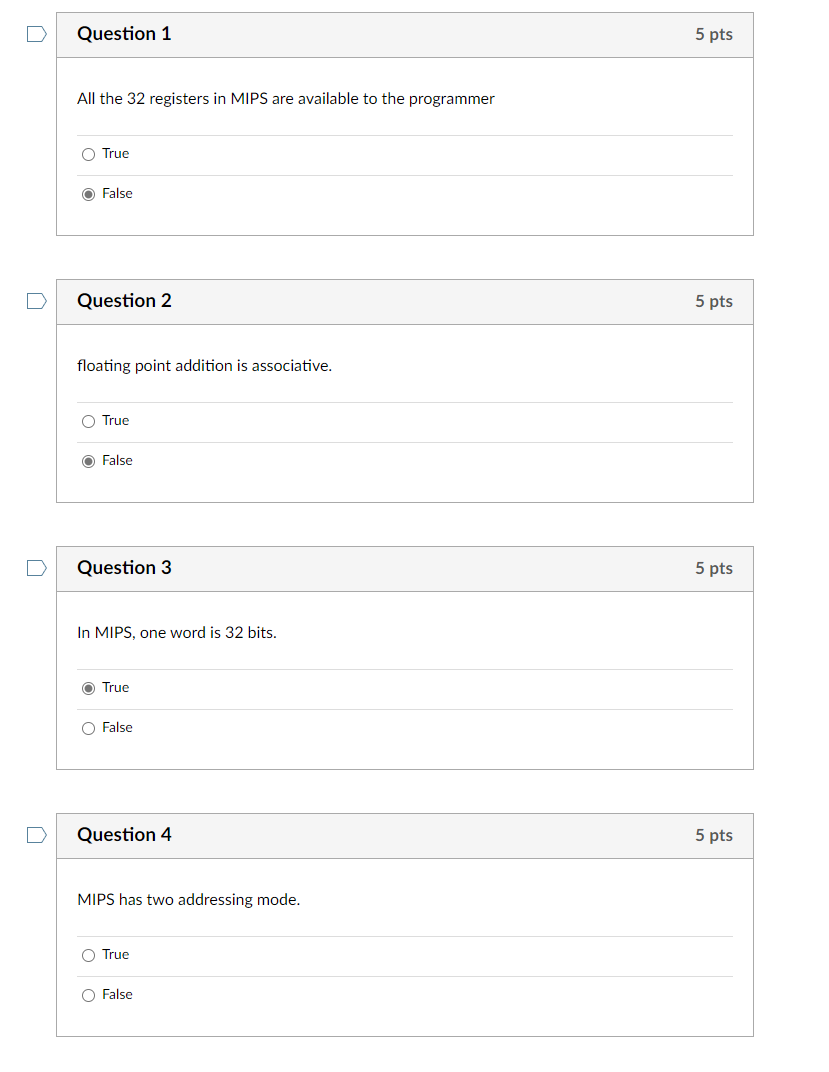The image size is (829, 1072).
Task: Flag Question 1 using the bookmark icon
Action: (36, 33)
